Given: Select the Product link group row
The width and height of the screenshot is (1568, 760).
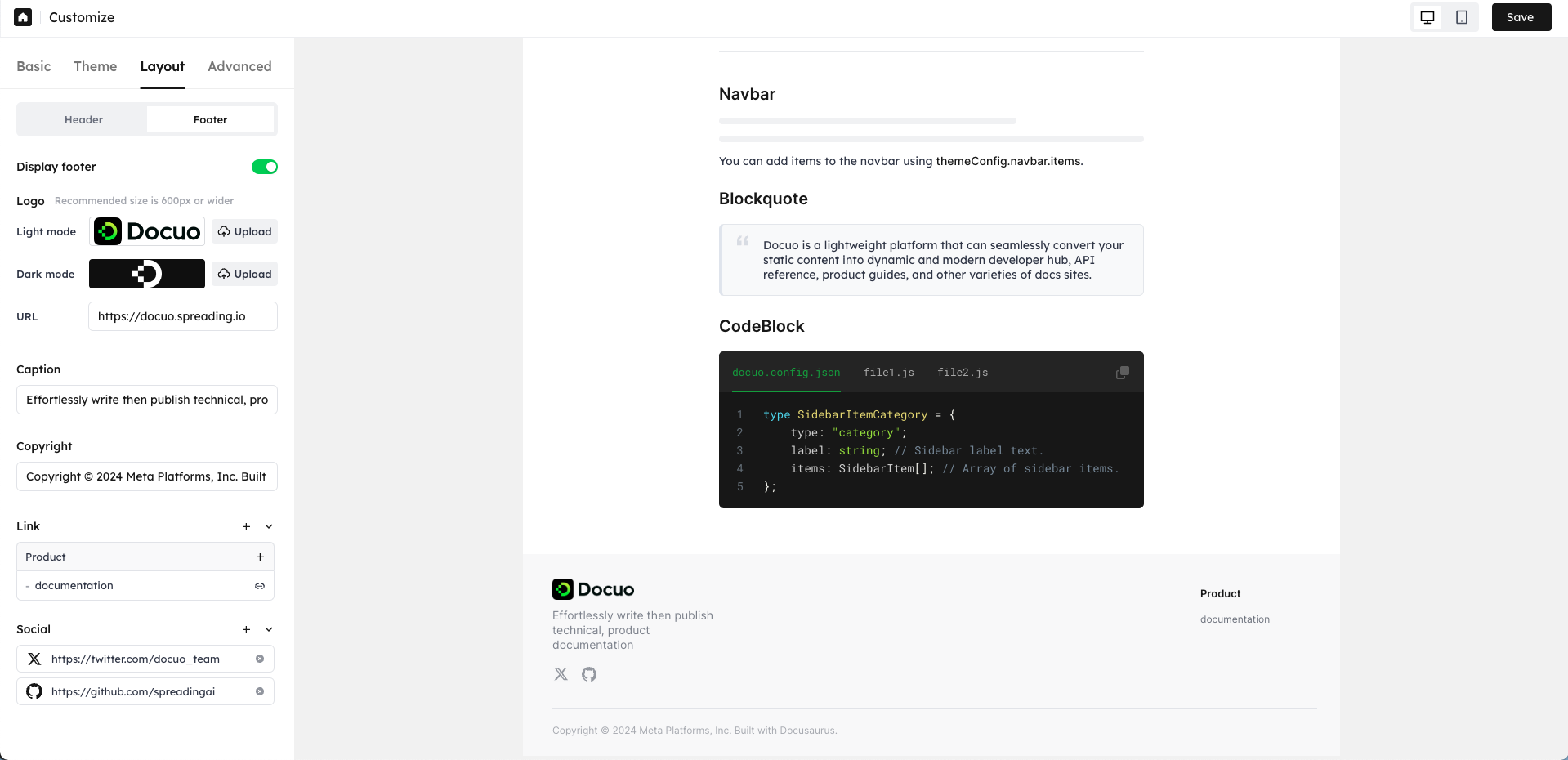Looking at the screenshot, I should tap(145, 557).
